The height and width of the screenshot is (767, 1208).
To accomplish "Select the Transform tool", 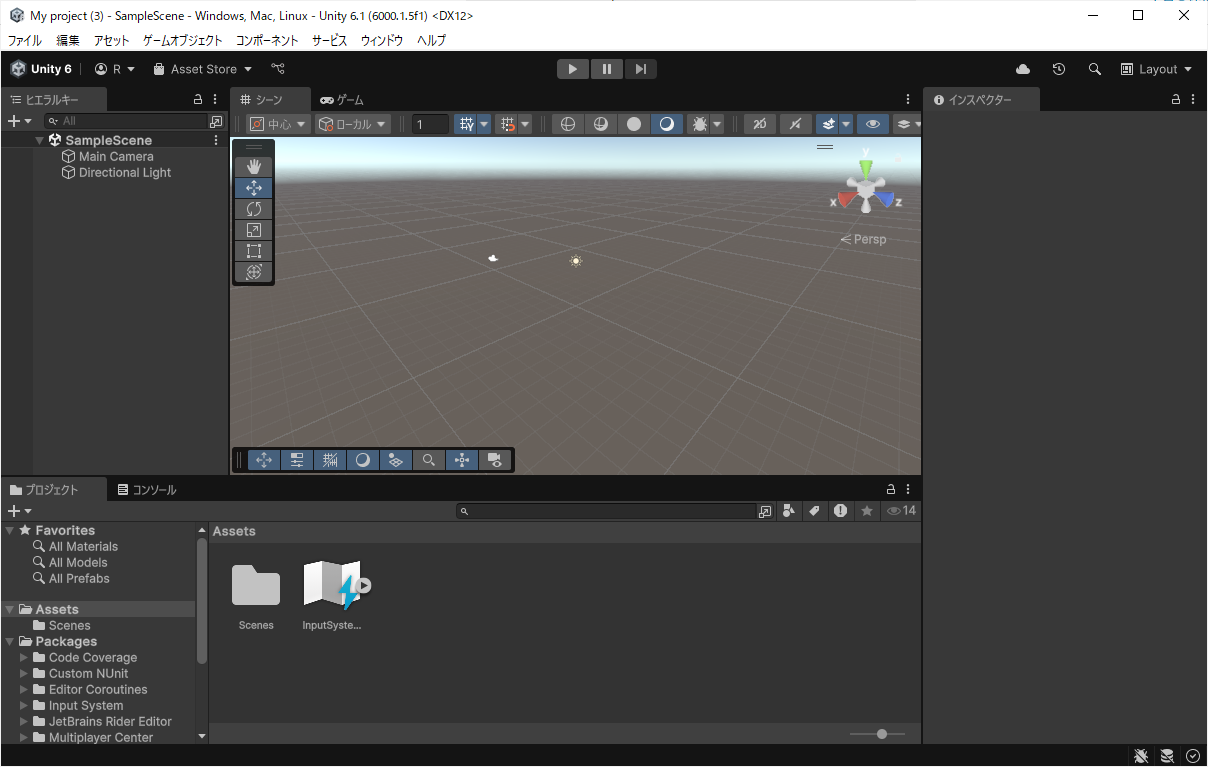I will click(x=253, y=271).
